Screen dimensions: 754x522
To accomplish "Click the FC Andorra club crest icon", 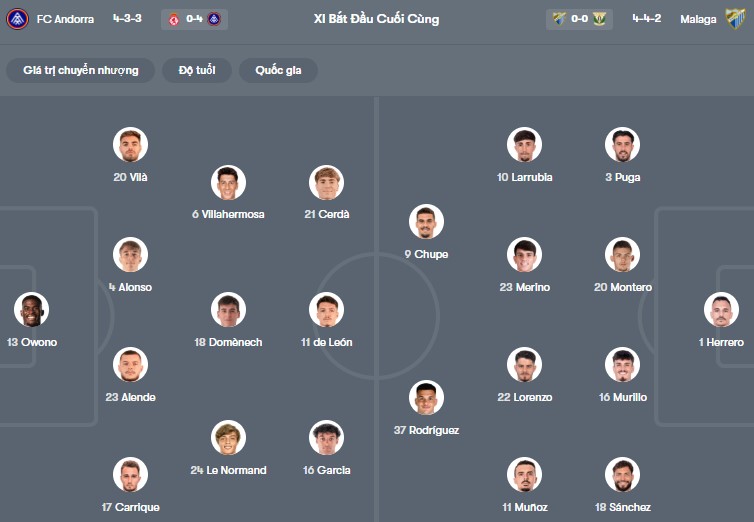I will coord(18,19).
